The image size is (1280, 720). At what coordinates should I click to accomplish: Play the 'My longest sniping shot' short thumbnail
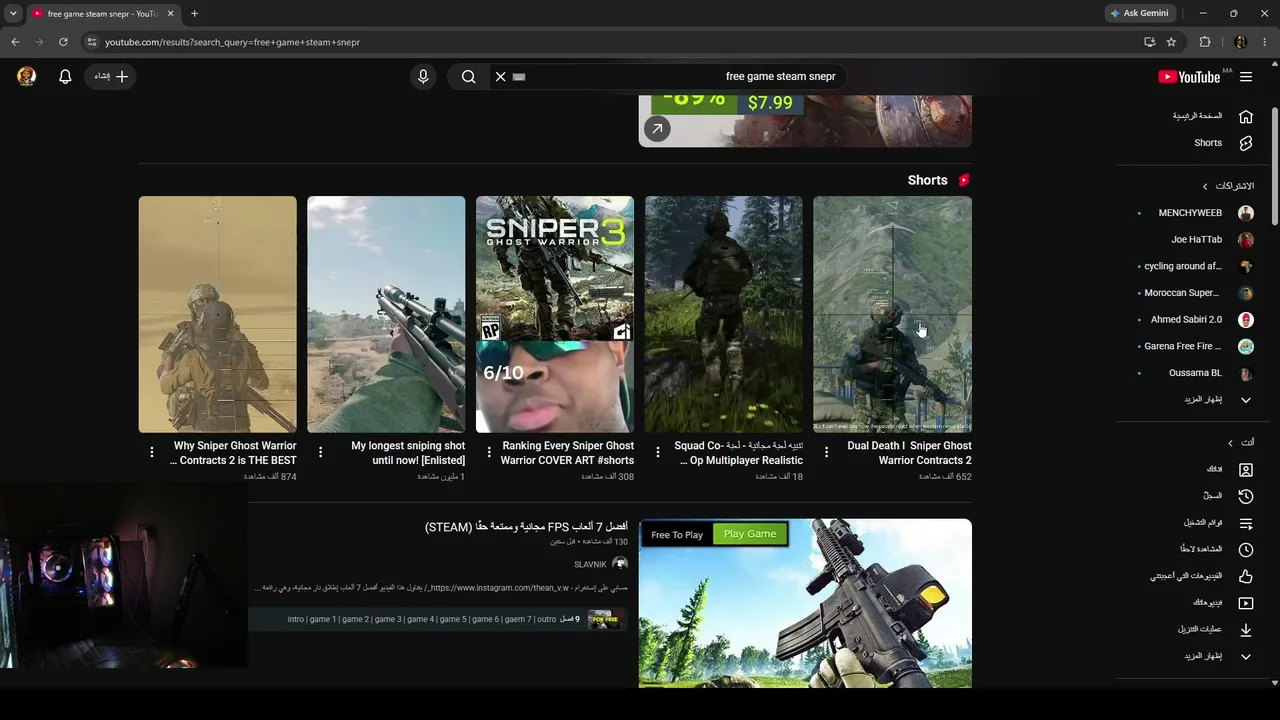coord(386,314)
